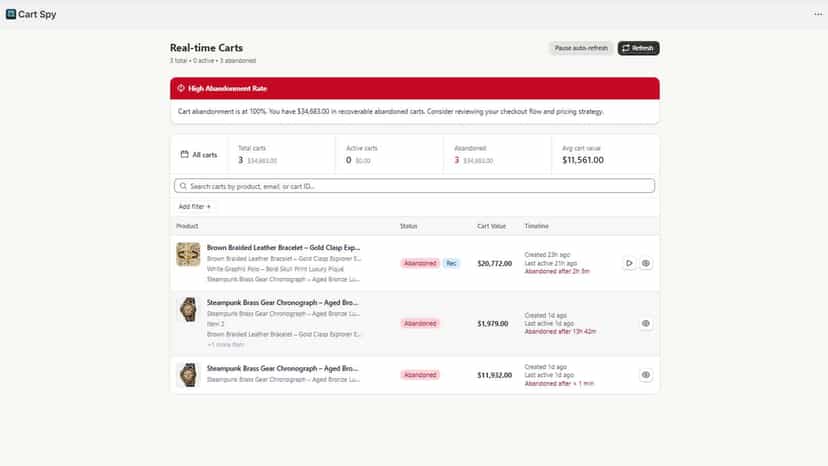This screenshot has height=466, width=828.
Task: Open Brown Braided Leather Bracelet thumbnail
Action: tap(188, 254)
